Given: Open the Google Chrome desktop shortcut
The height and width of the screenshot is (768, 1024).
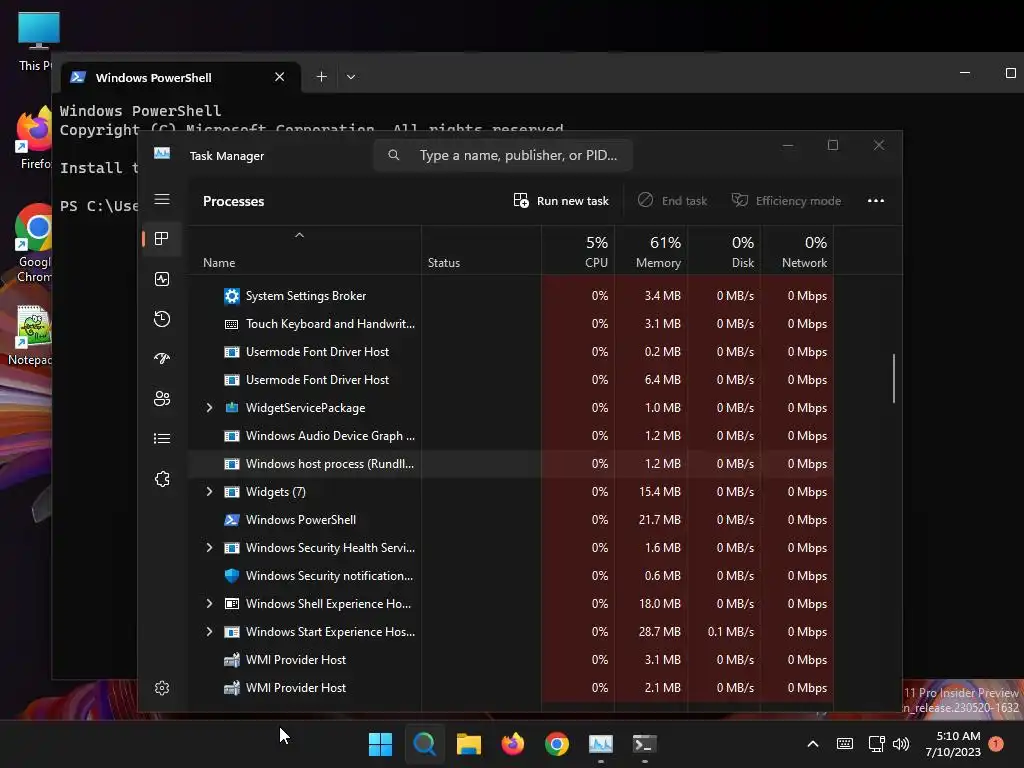Looking at the screenshot, I should point(34,243).
